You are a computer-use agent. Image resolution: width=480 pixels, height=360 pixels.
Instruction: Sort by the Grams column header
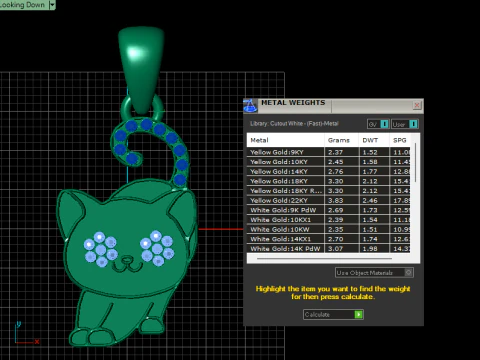point(342,140)
